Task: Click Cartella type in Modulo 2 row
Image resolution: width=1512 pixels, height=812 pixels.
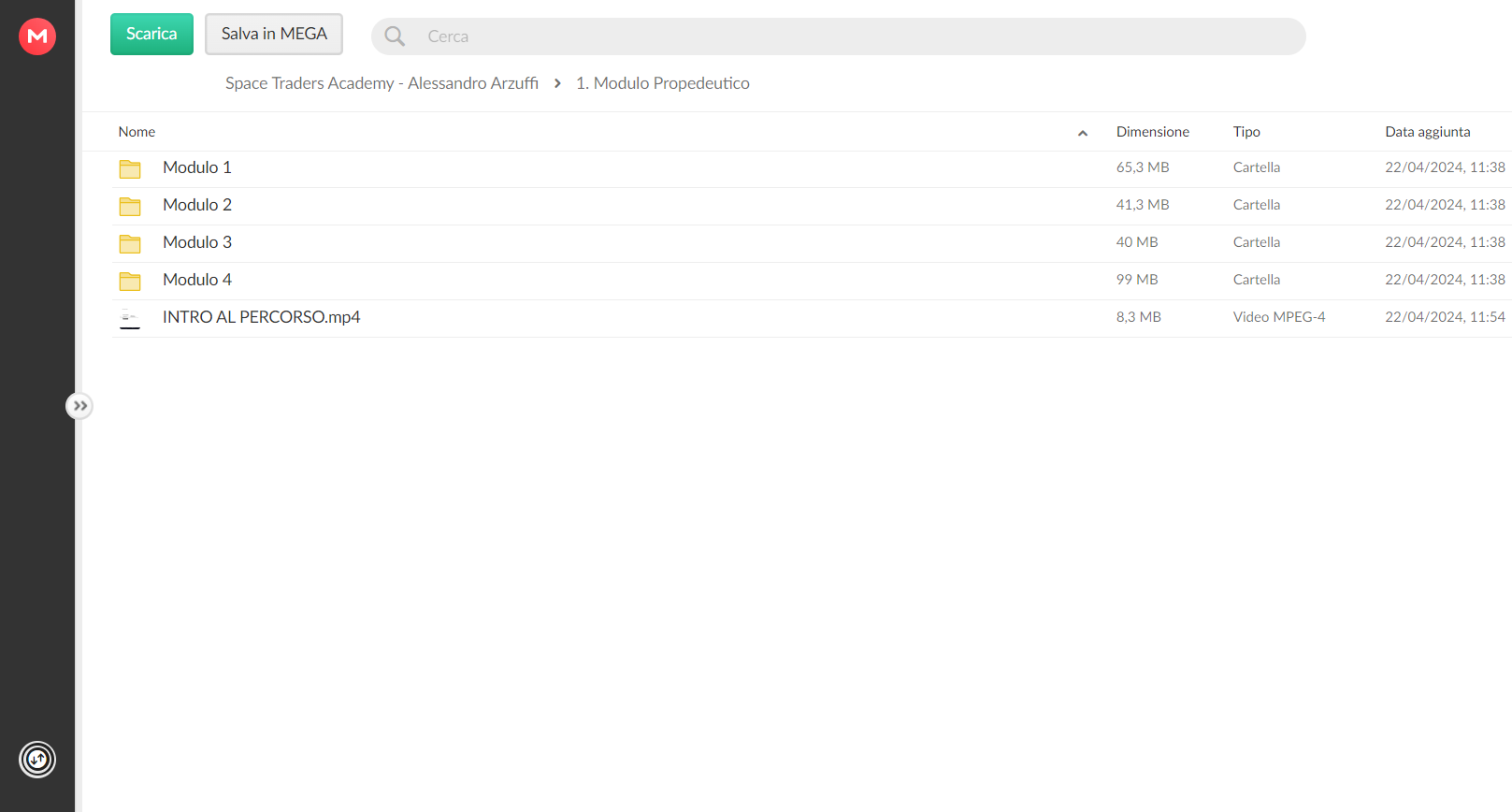Action: [1257, 205]
